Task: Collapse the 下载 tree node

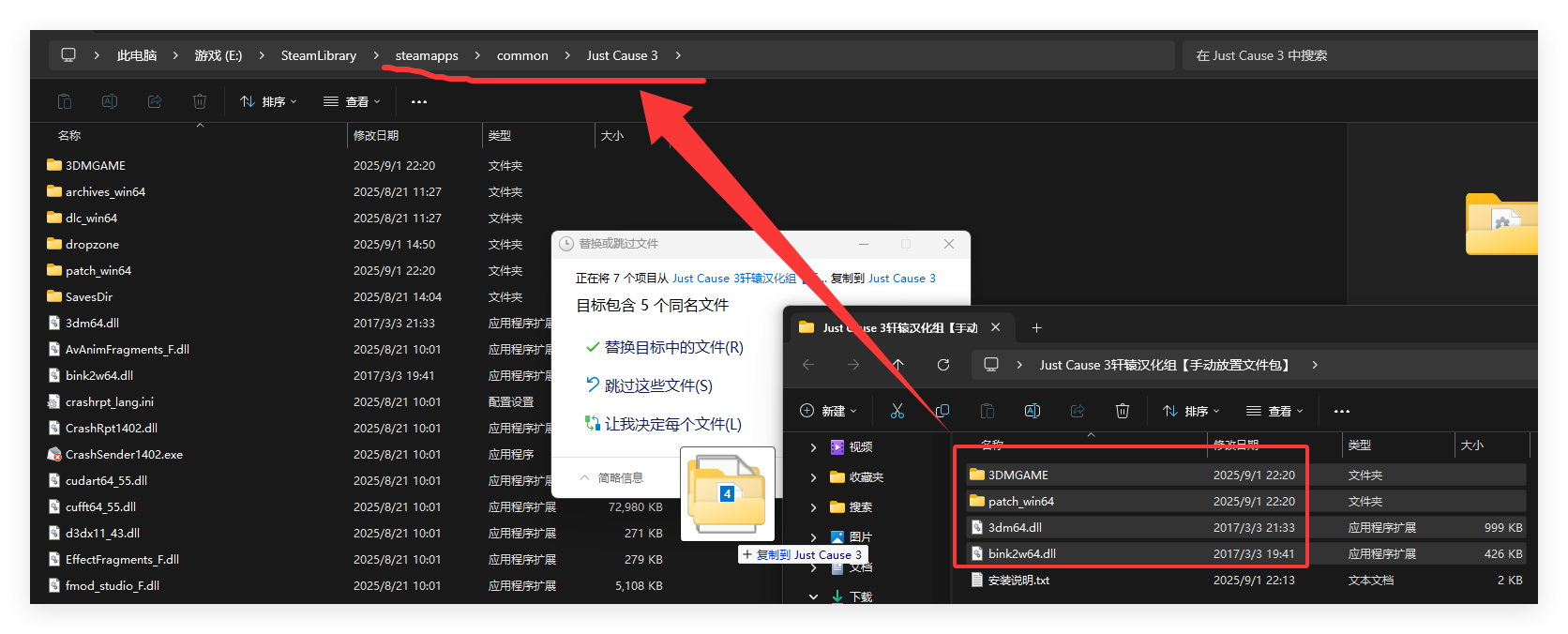Action: [x=813, y=596]
